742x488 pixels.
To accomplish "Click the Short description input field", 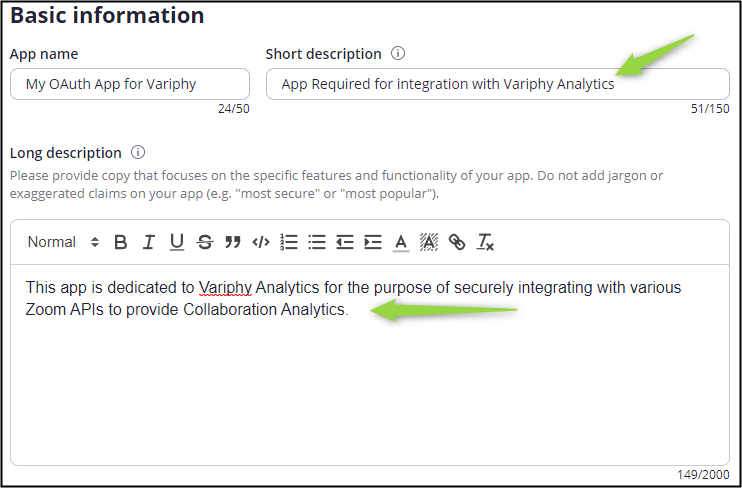I will [x=497, y=84].
